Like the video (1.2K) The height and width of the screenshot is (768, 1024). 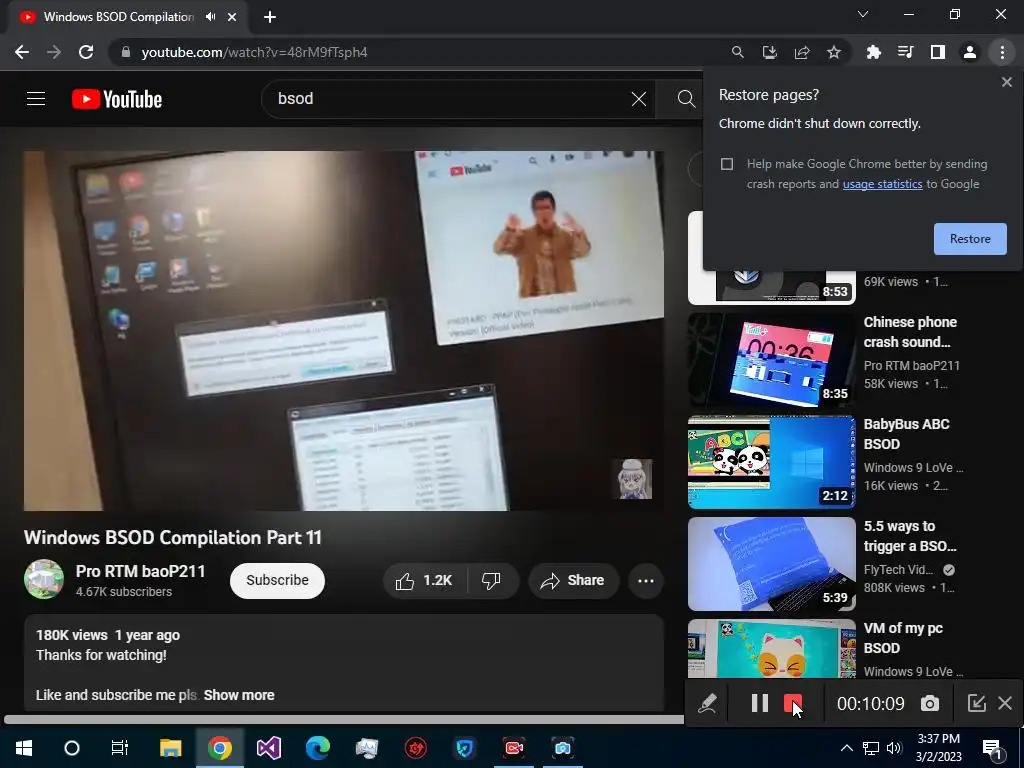(x=424, y=581)
